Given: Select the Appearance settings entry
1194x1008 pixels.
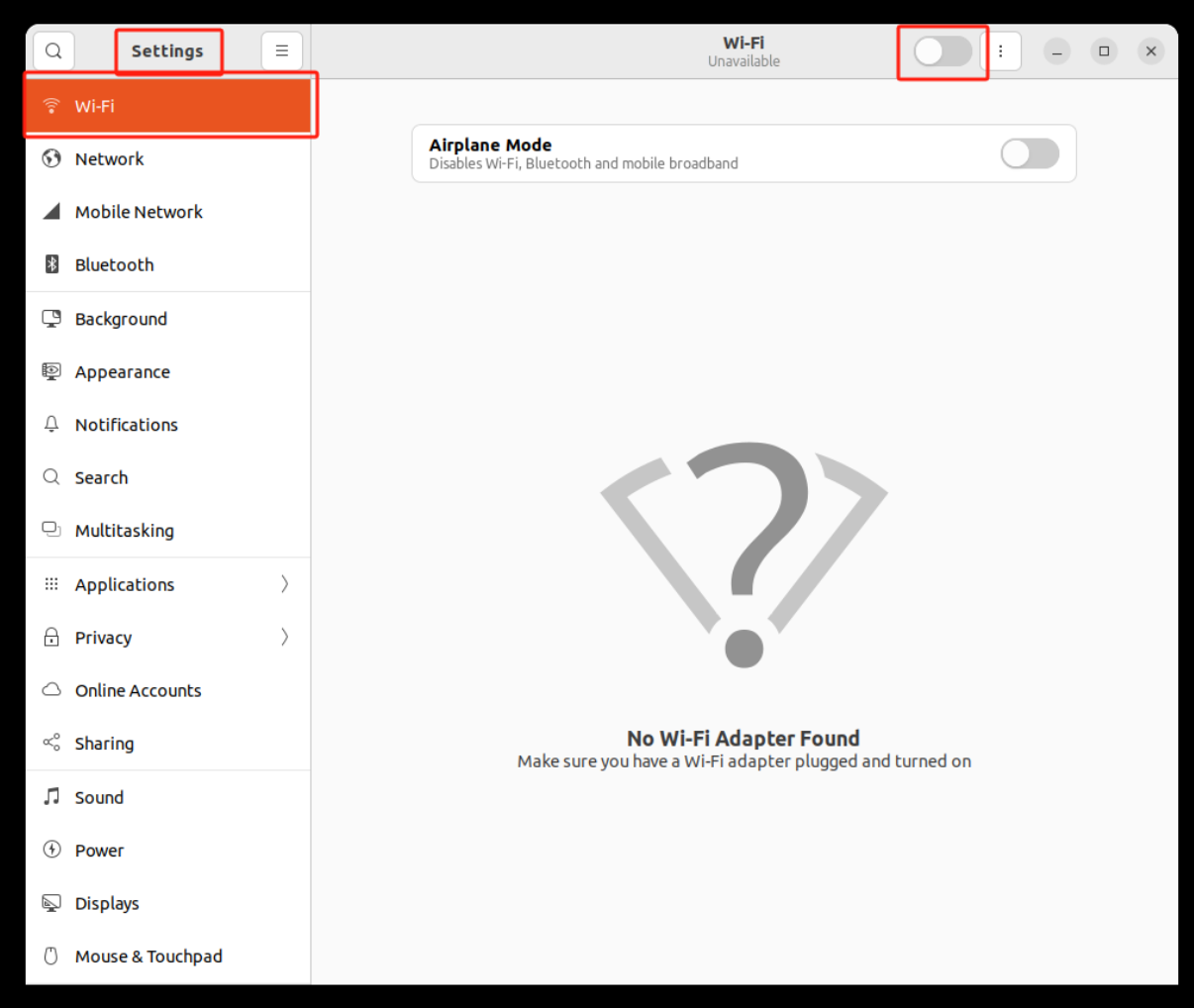Looking at the screenshot, I should [x=122, y=372].
